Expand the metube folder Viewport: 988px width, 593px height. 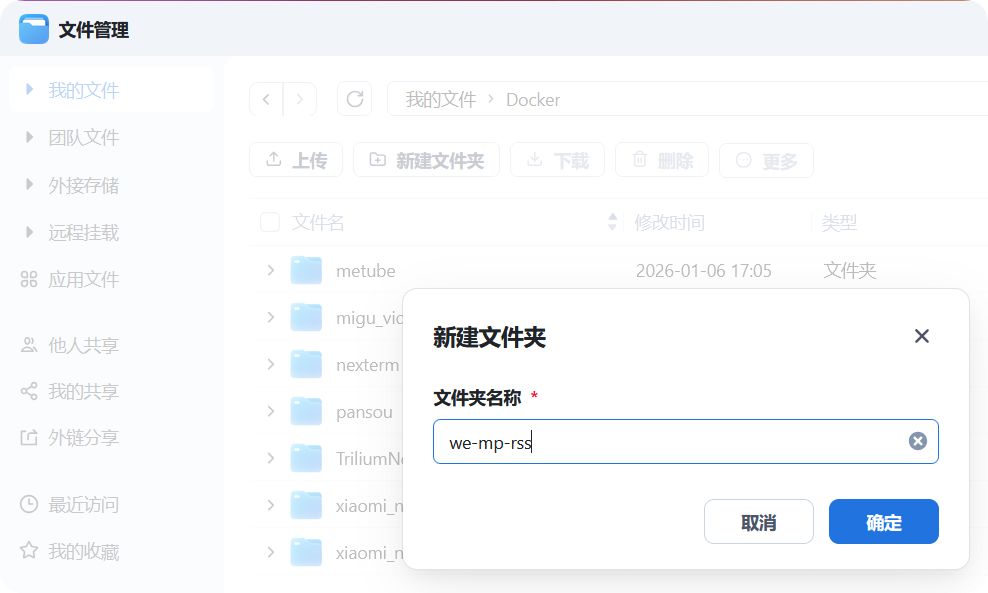268,270
